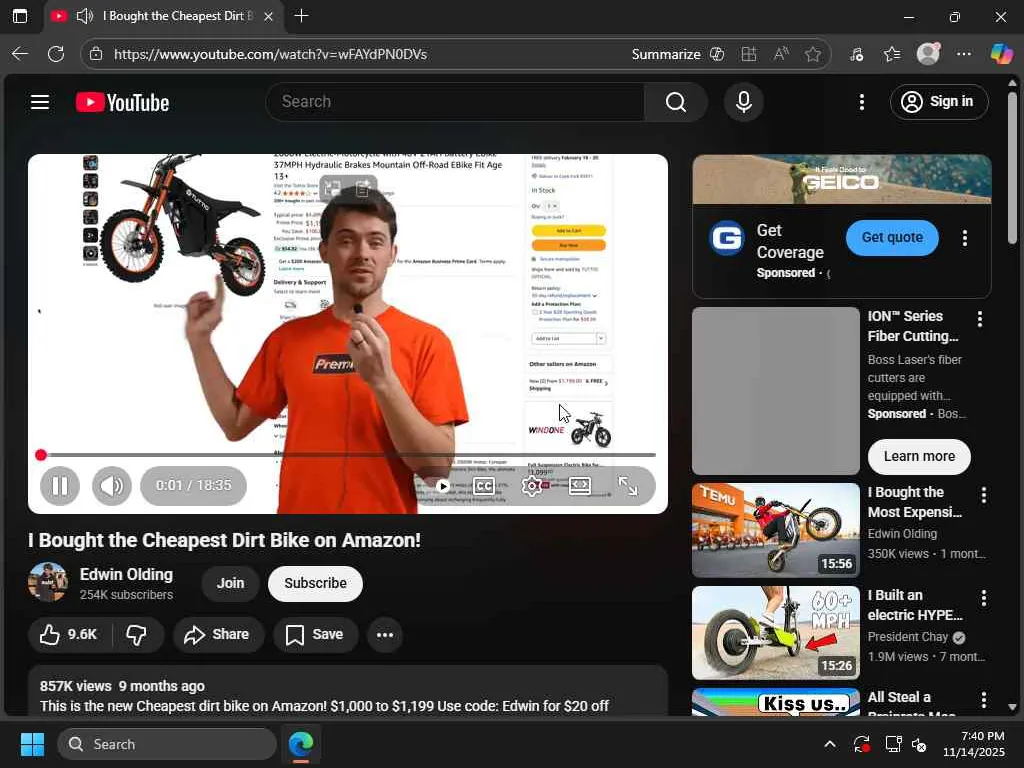Open the Windows Start menu
The image size is (1024, 768).
(32, 744)
